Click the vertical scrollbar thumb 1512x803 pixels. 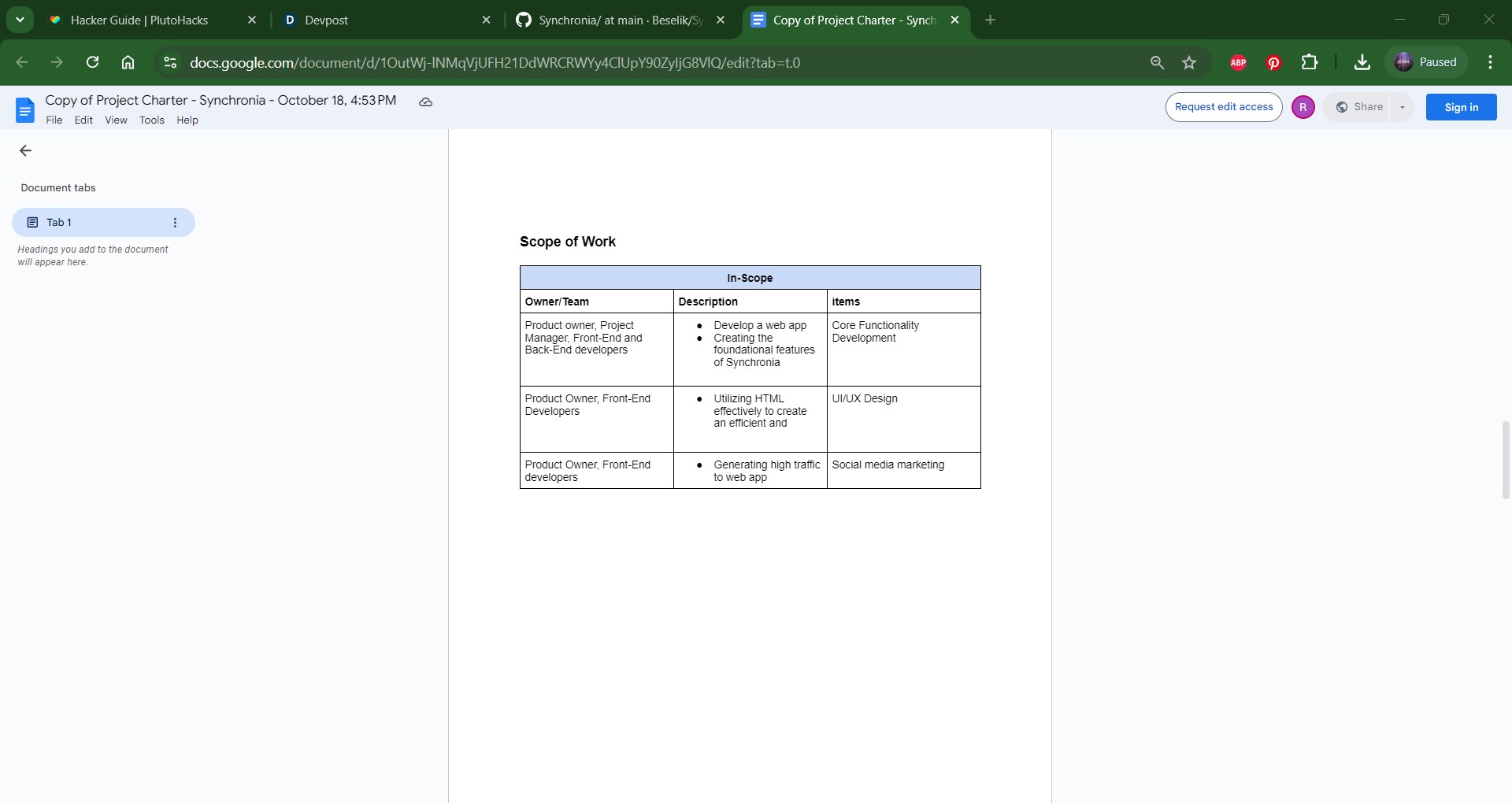[x=1506, y=460]
